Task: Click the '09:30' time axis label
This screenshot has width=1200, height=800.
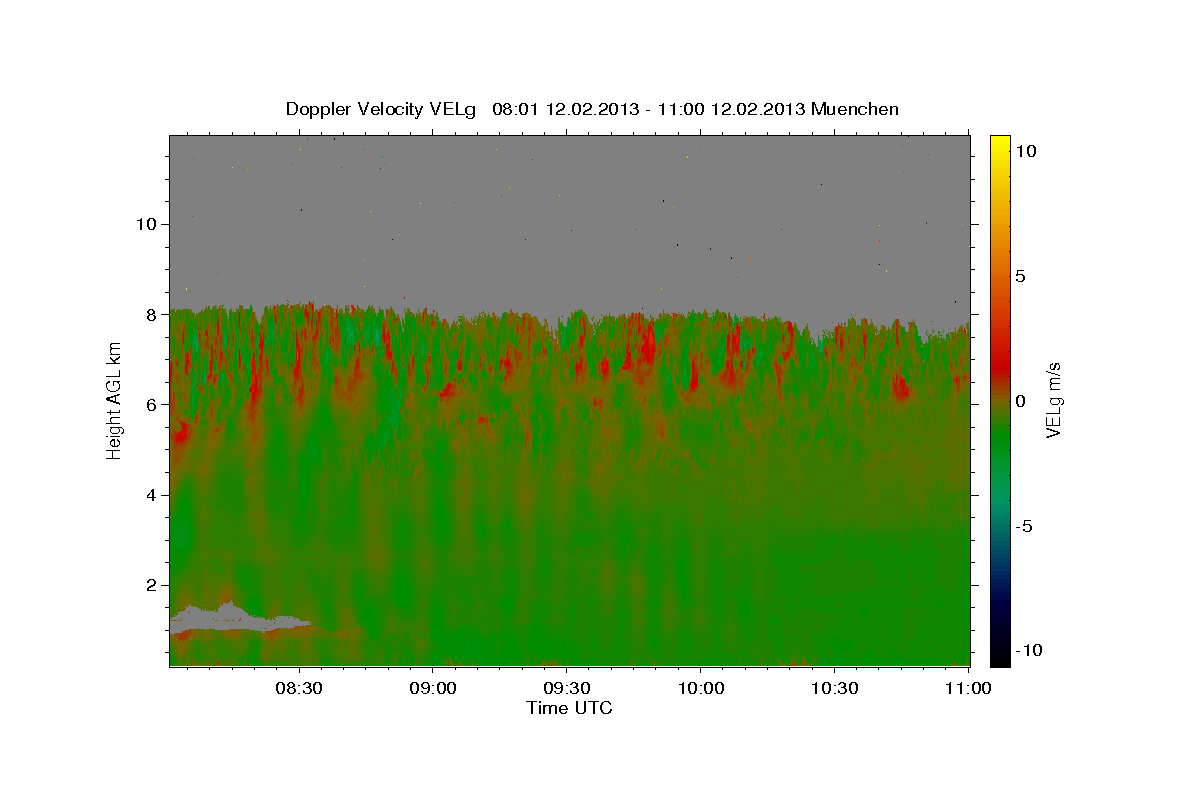Action: (x=566, y=689)
